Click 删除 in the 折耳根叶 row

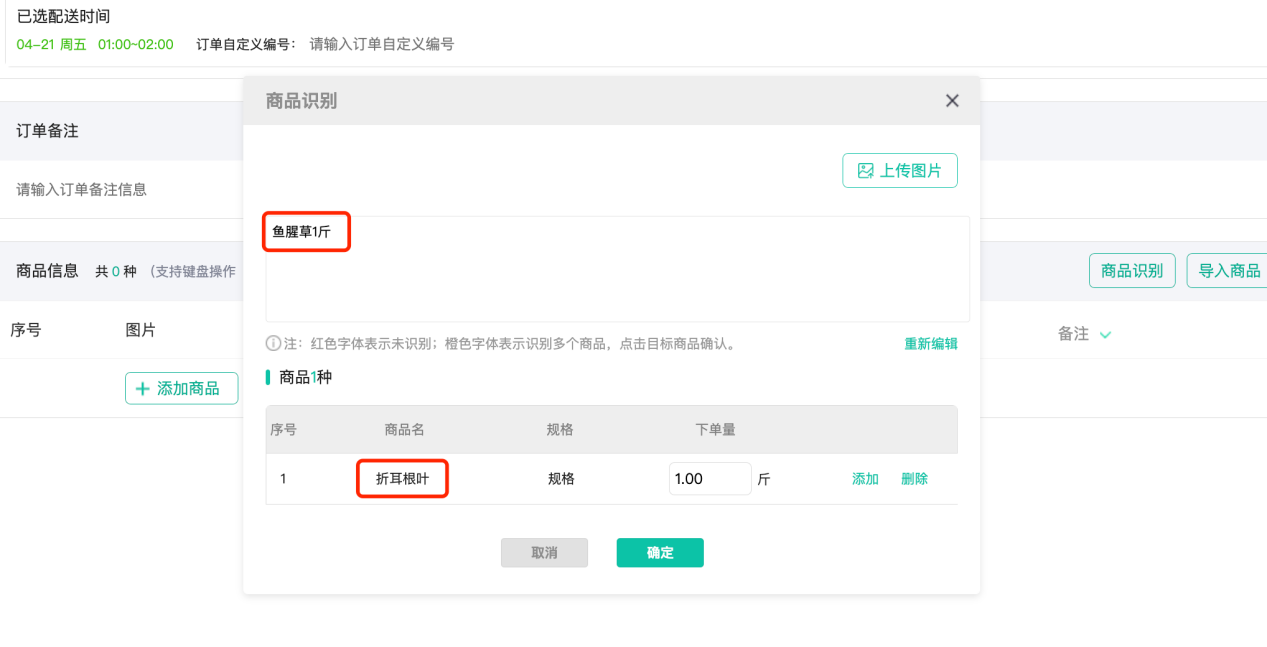point(914,479)
